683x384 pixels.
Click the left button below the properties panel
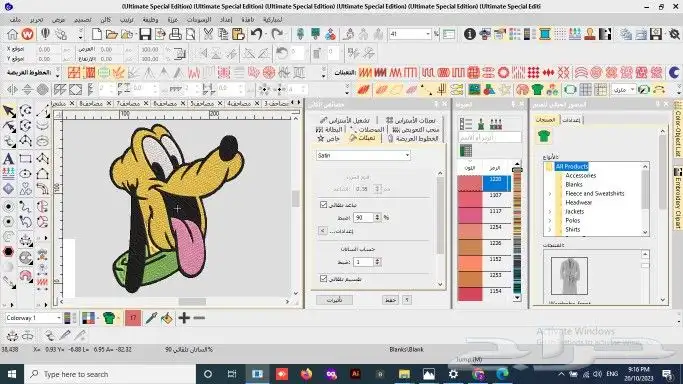click(x=335, y=300)
